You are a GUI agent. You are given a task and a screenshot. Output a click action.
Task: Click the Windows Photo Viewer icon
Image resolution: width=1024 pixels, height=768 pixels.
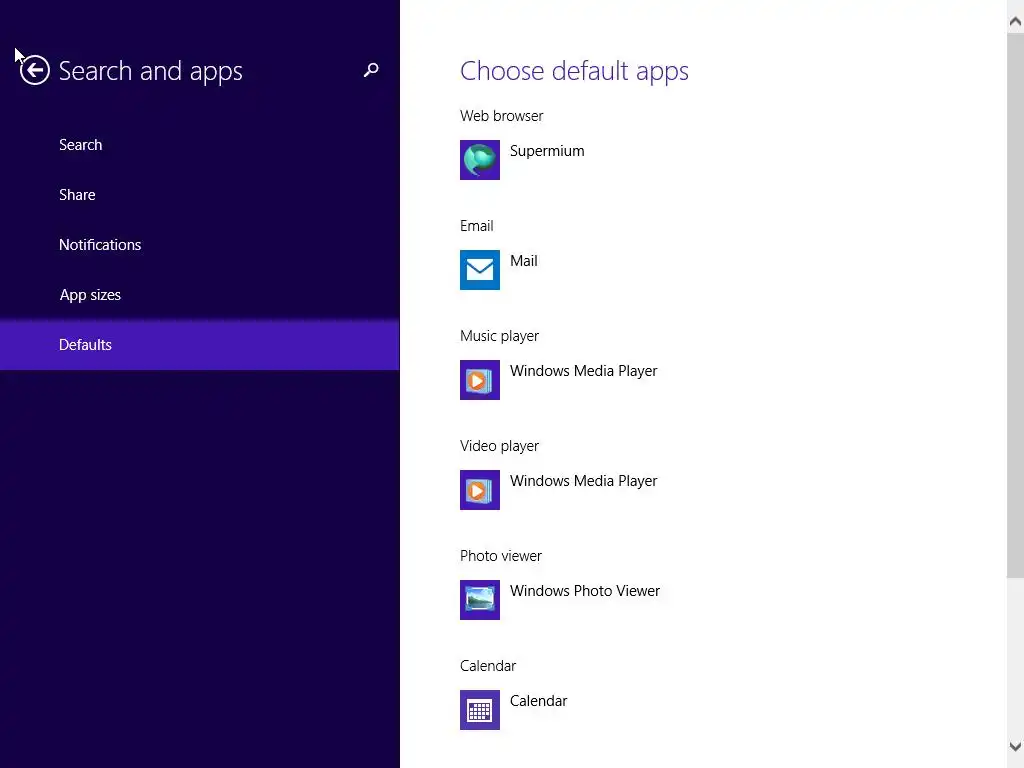pos(479,600)
